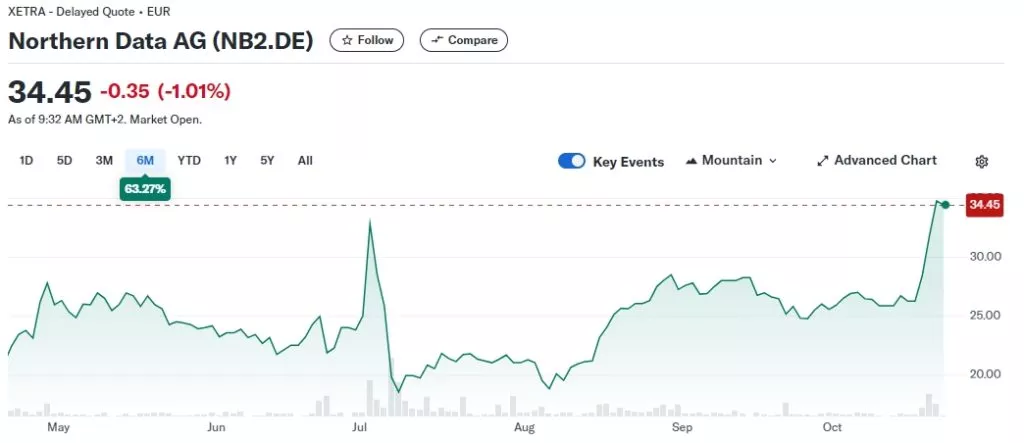Show the 5Y price history
Screen dimensions: 1024x443
pyautogui.click(x=267, y=161)
